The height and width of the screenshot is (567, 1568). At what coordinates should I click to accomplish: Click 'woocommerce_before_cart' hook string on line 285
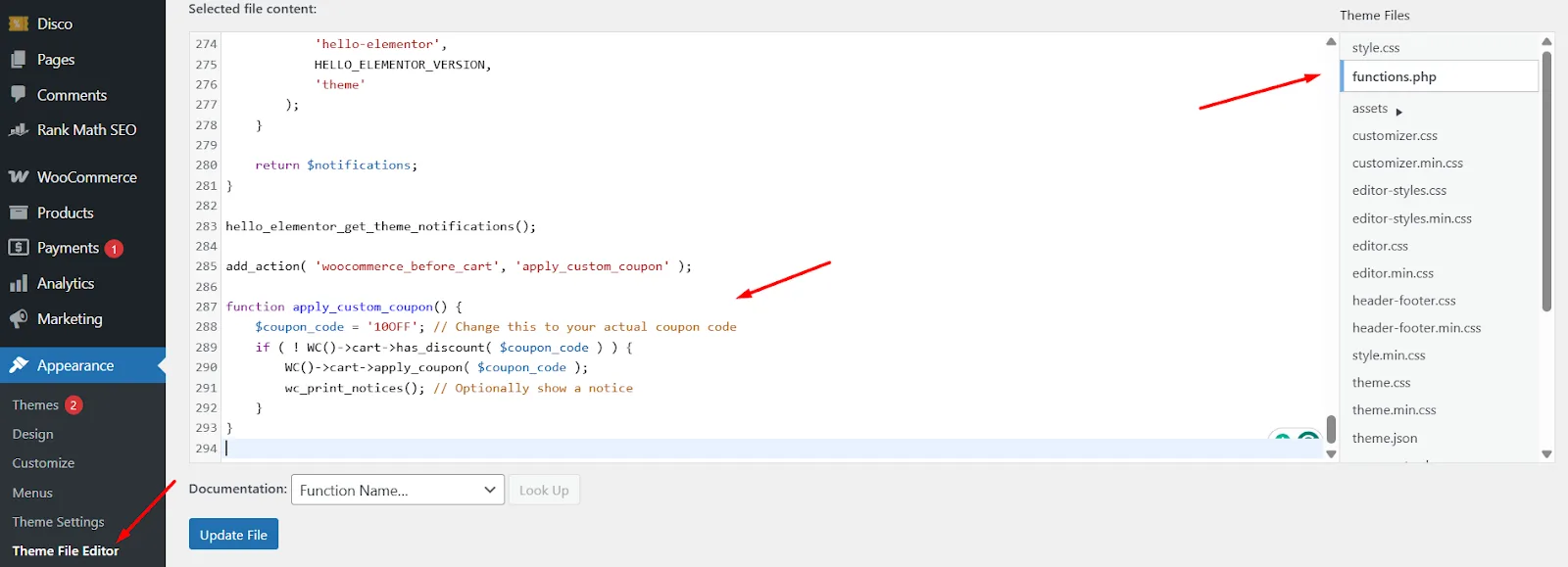click(x=408, y=266)
